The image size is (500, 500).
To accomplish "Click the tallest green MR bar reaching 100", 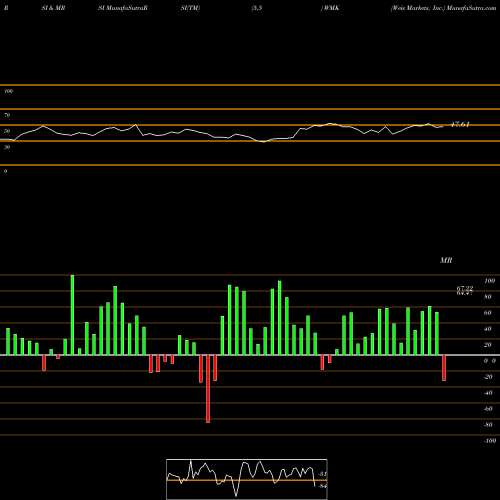I will pos(72,315).
